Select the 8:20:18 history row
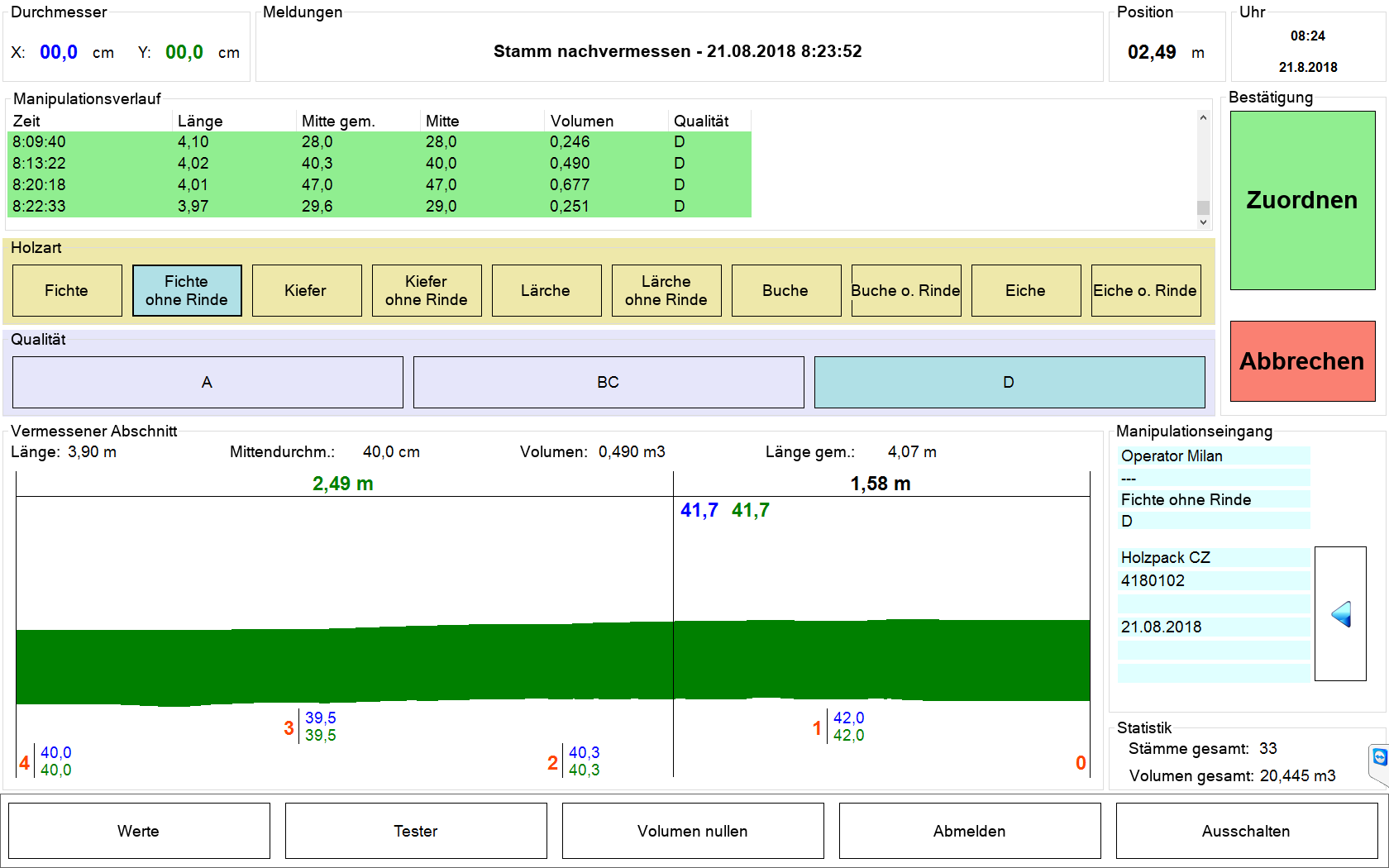1389x868 pixels. pyautogui.click(x=379, y=185)
